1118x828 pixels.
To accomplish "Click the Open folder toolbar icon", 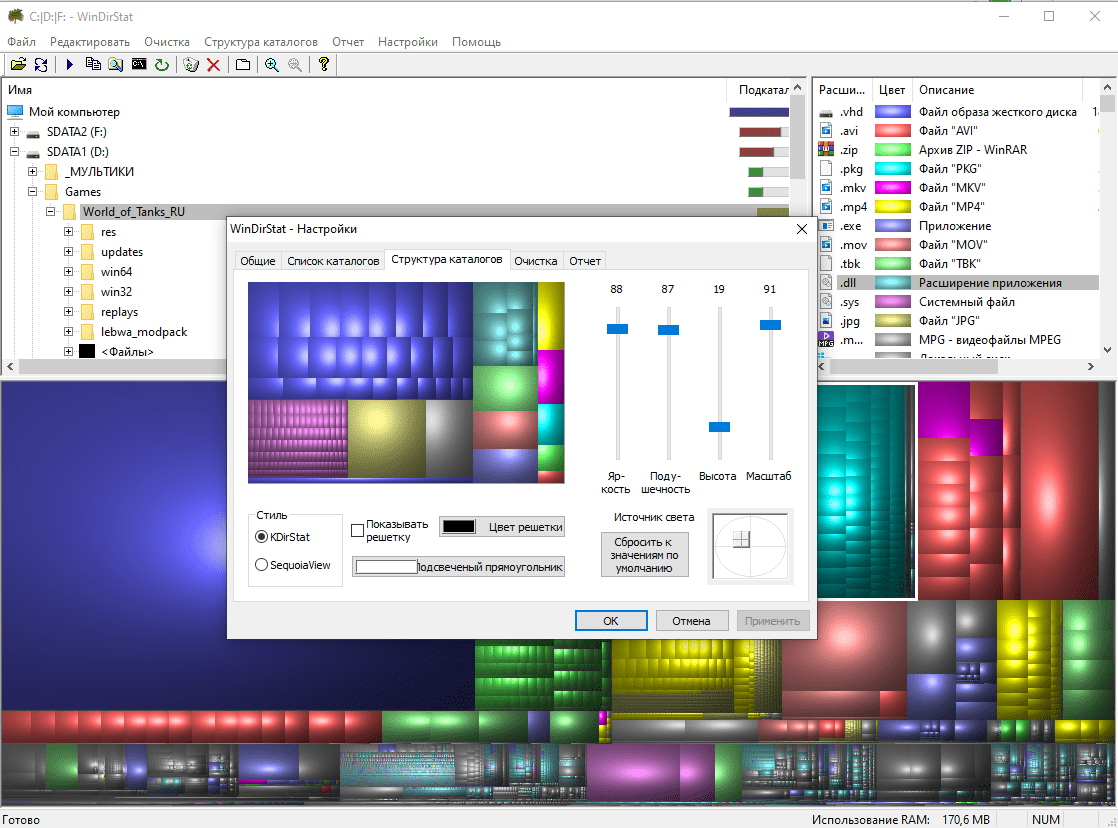I will [x=17, y=65].
